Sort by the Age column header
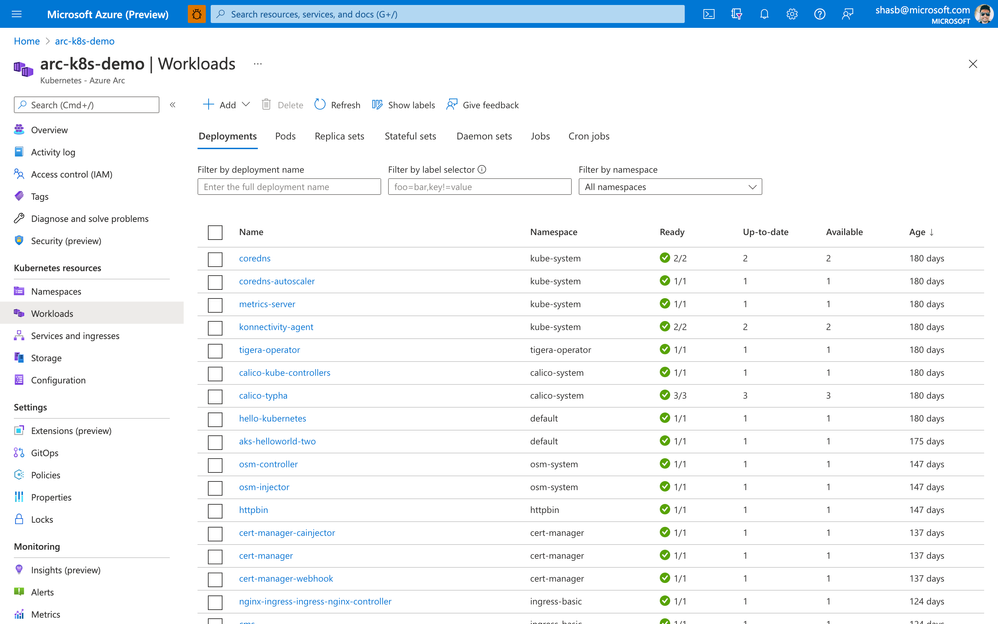Viewport: 998px width, 624px height. tap(921, 232)
